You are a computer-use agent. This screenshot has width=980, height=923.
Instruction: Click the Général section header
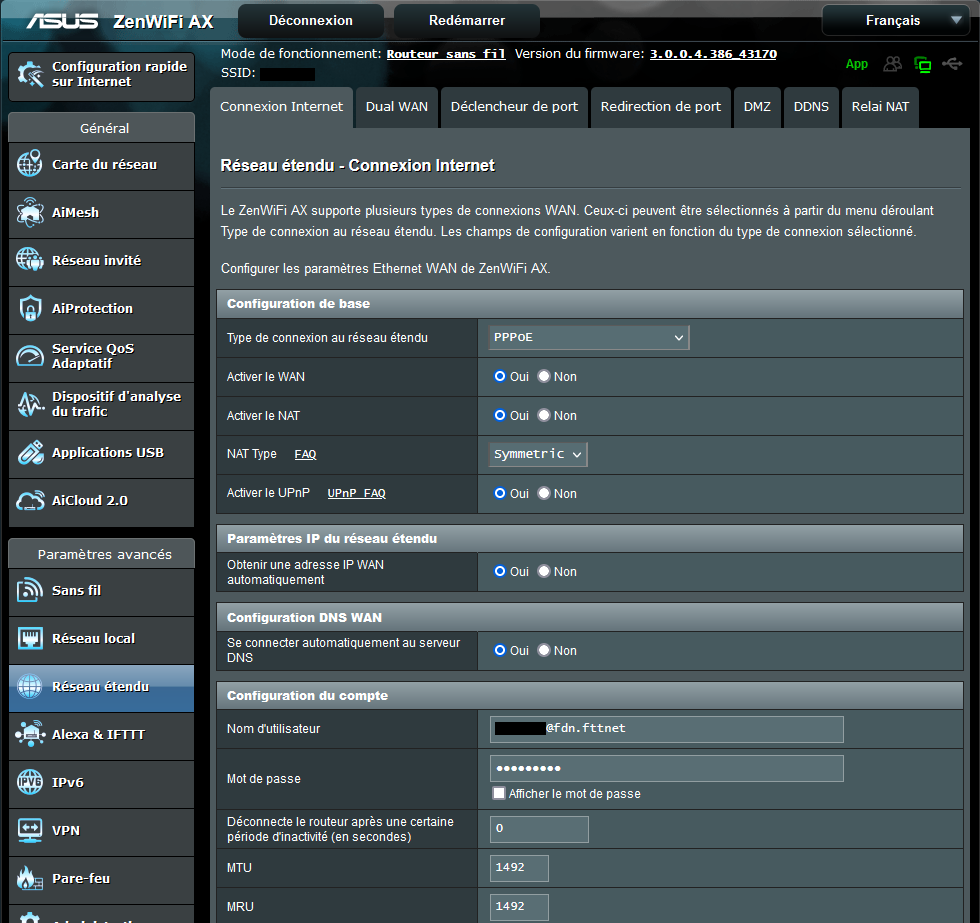[101, 128]
